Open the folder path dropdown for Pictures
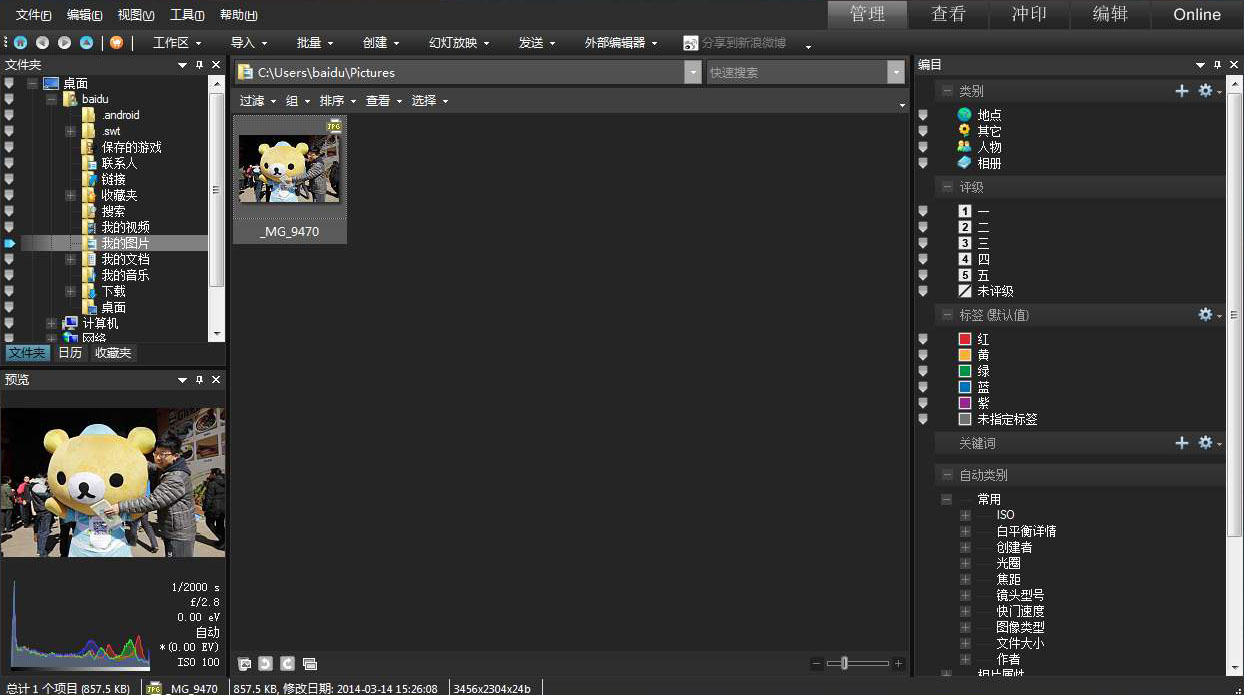Viewport: 1244px width, 695px height. (x=692, y=72)
